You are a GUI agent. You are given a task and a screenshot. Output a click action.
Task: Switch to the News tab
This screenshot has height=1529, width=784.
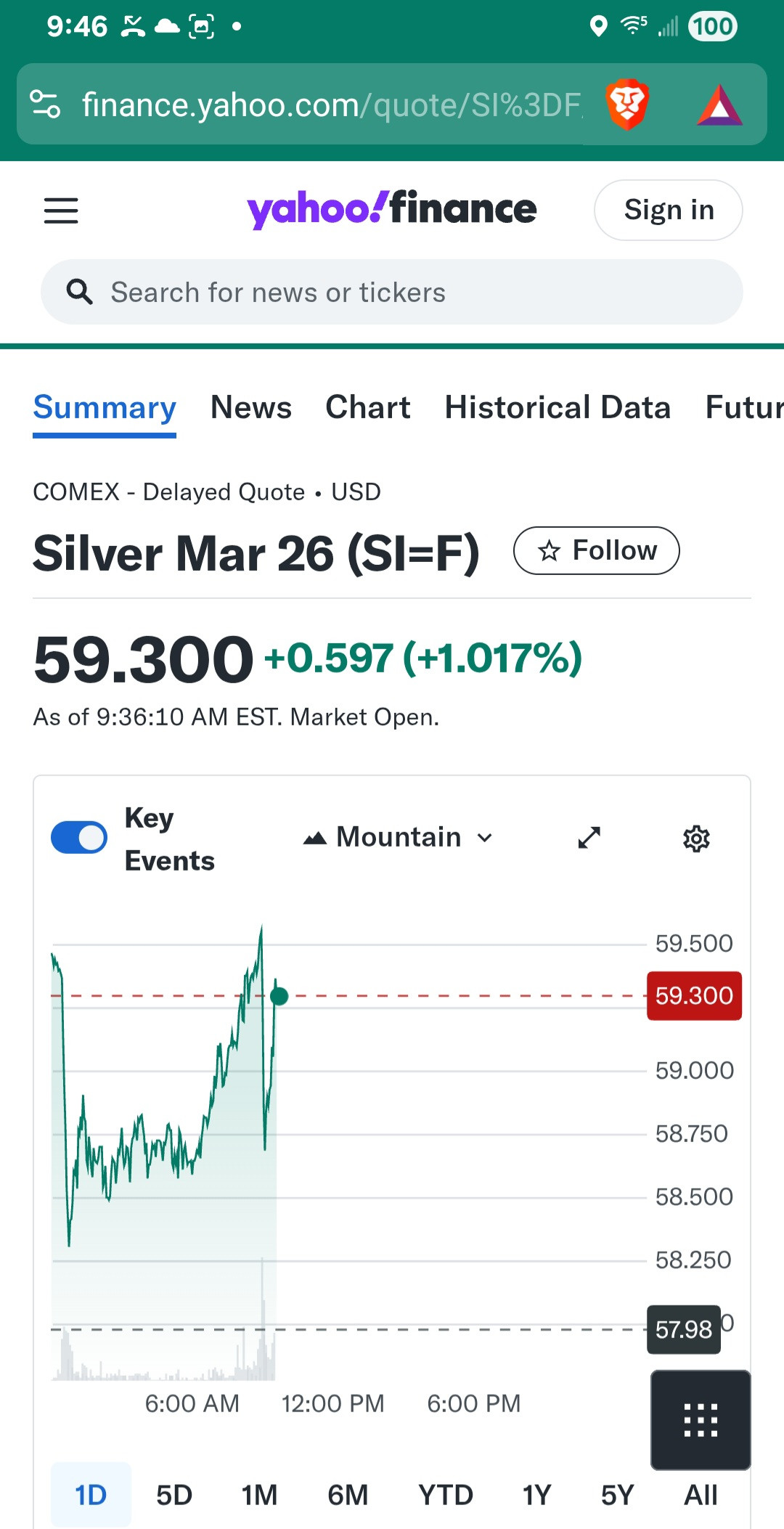tap(251, 407)
